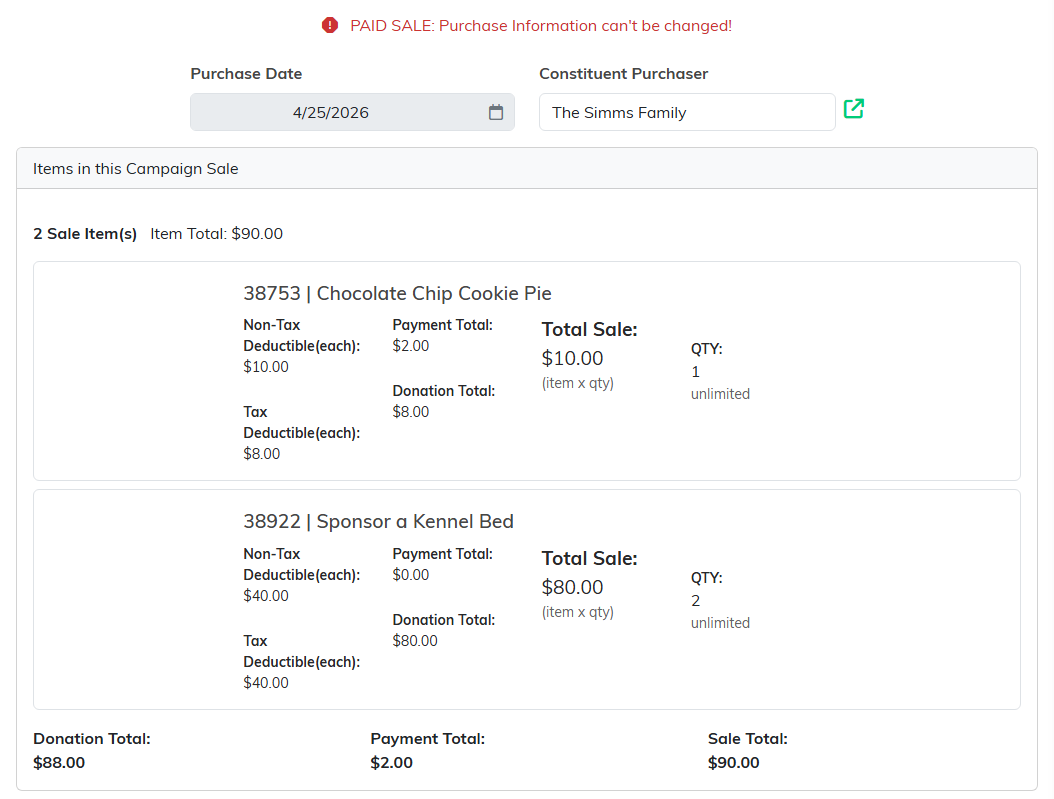Open constituent record via green external-link icon
The height and width of the screenshot is (799, 1054).
[854, 108]
